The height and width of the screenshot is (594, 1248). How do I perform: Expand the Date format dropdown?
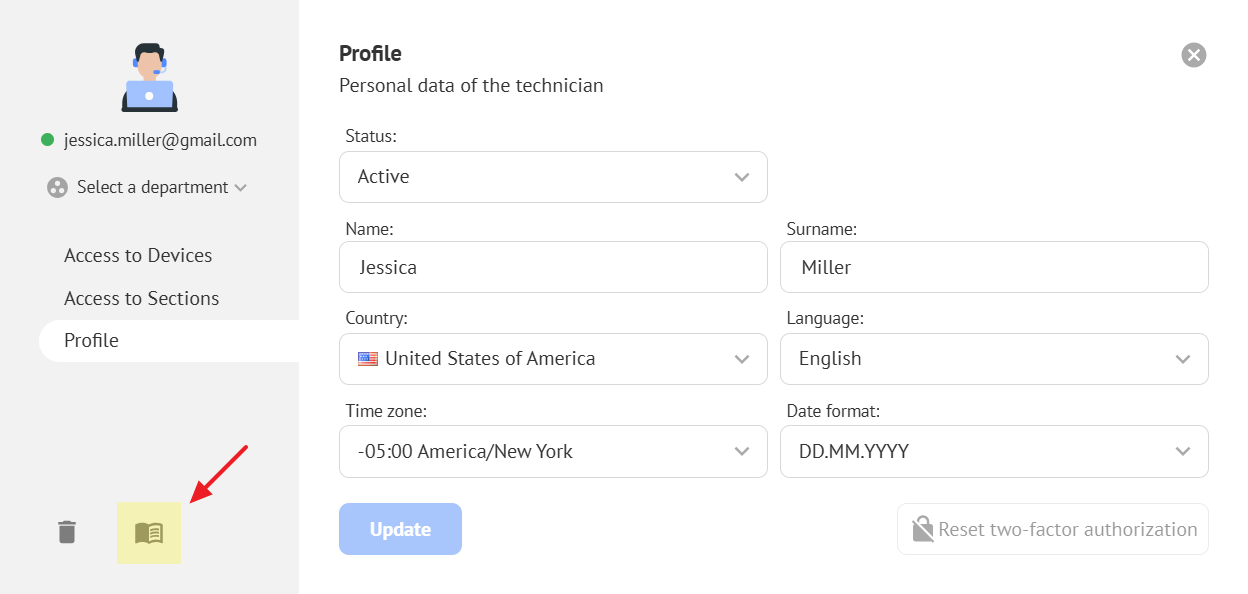[x=994, y=452]
